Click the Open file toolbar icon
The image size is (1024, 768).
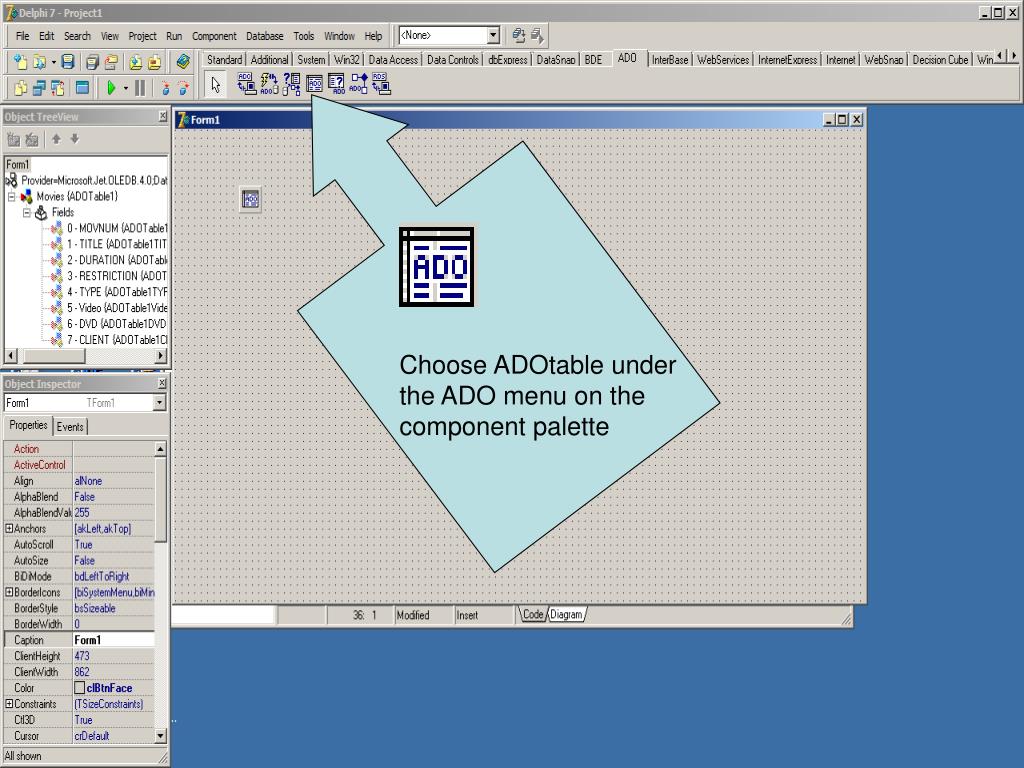tap(39, 61)
